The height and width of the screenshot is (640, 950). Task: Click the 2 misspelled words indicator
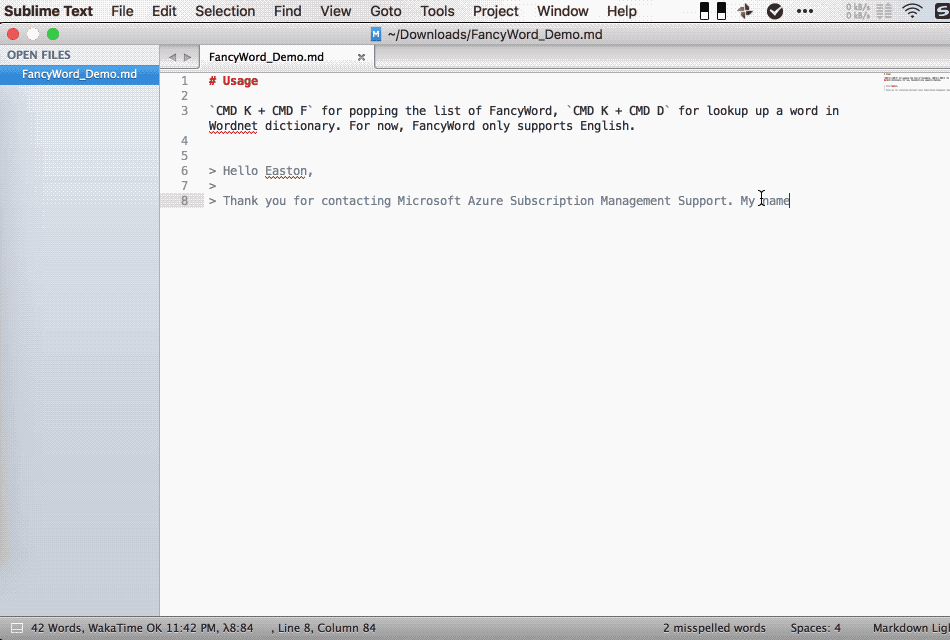click(x=714, y=627)
